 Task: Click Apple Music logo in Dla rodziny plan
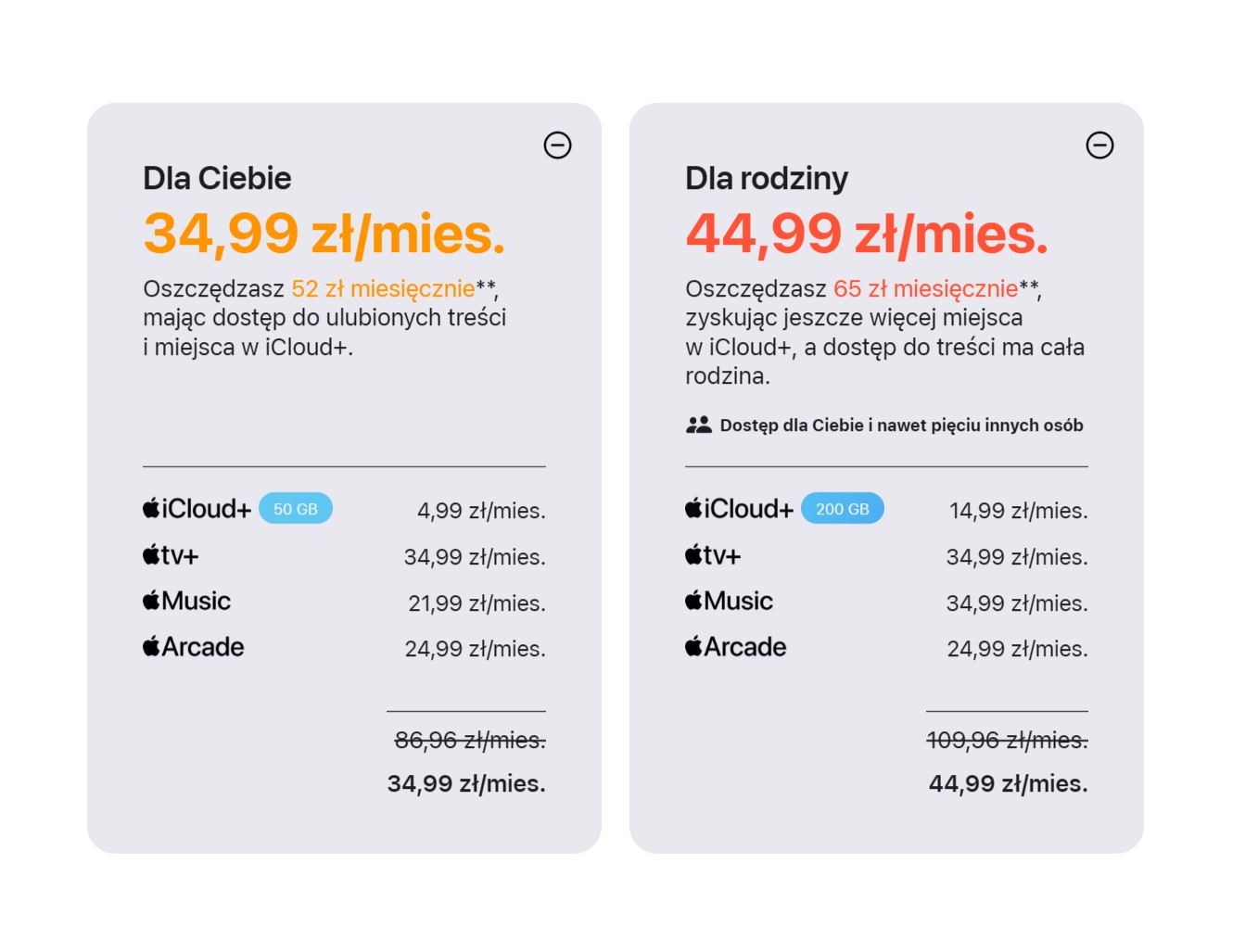coord(729,601)
